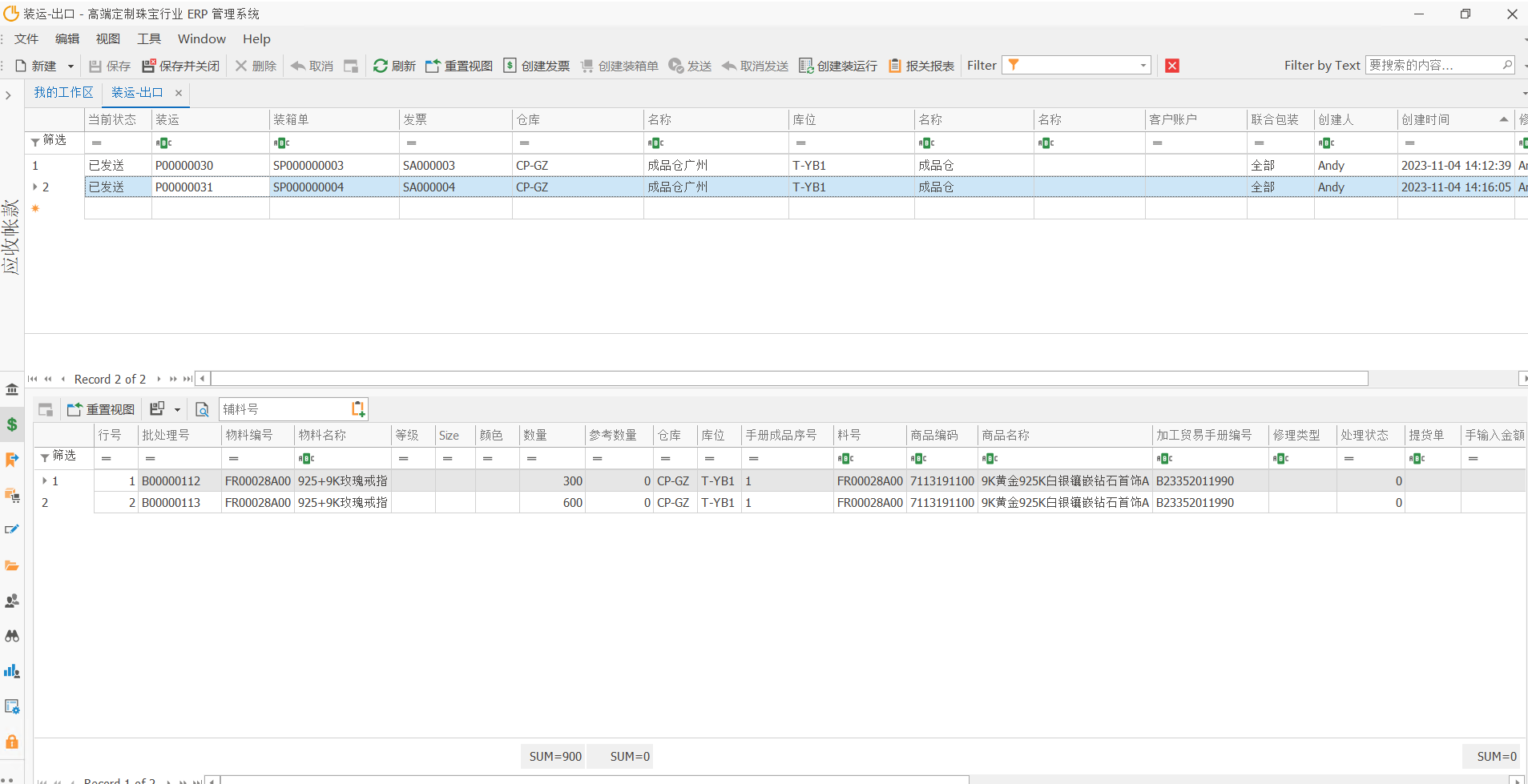The image size is (1528, 784).
Task: Expand the New (新建) dropdown arrow
Action: pyautogui.click(x=71, y=66)
